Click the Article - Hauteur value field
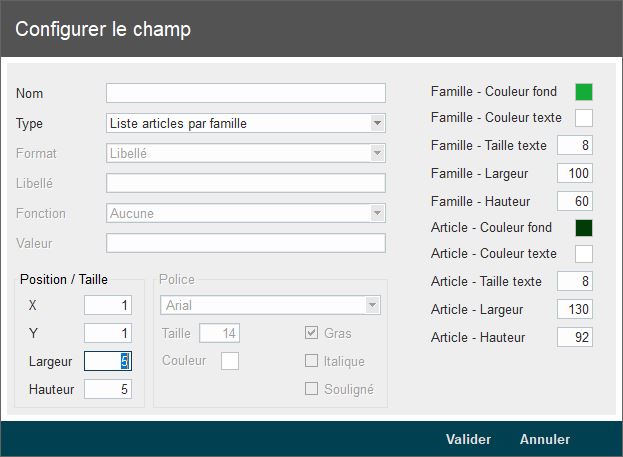 click(x=575, y=337)
